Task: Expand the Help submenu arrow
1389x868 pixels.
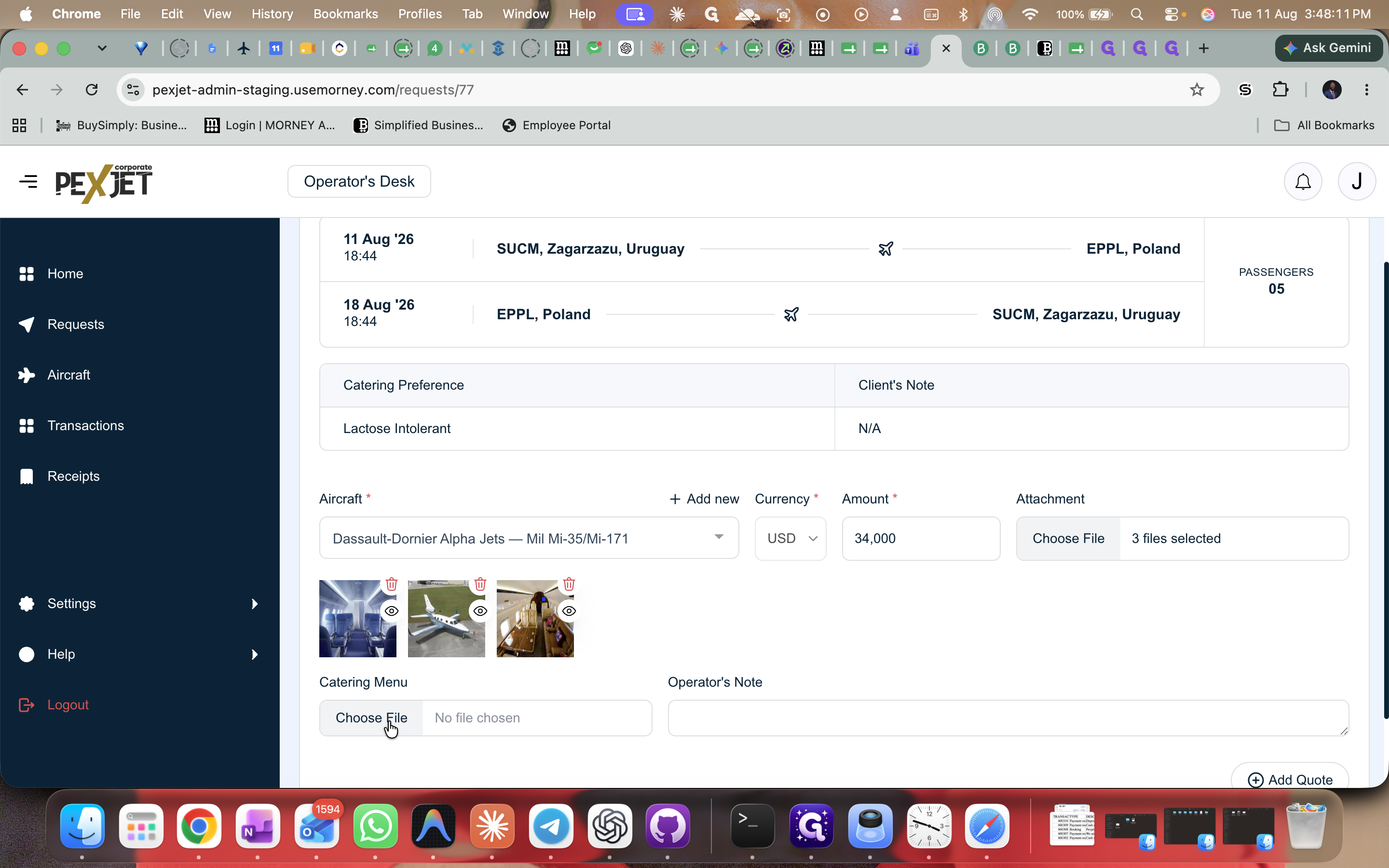Action: click(254, 654)
